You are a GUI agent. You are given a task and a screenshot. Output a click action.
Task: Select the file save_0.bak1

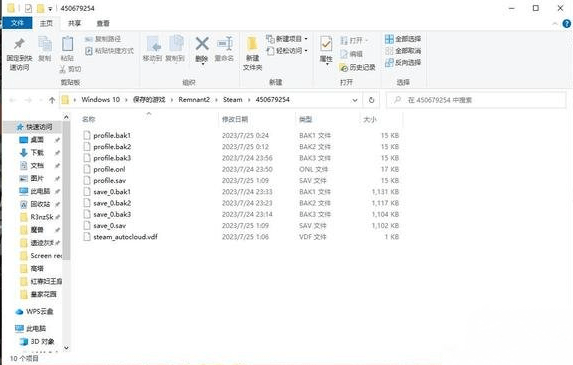[x=112, y=192]
